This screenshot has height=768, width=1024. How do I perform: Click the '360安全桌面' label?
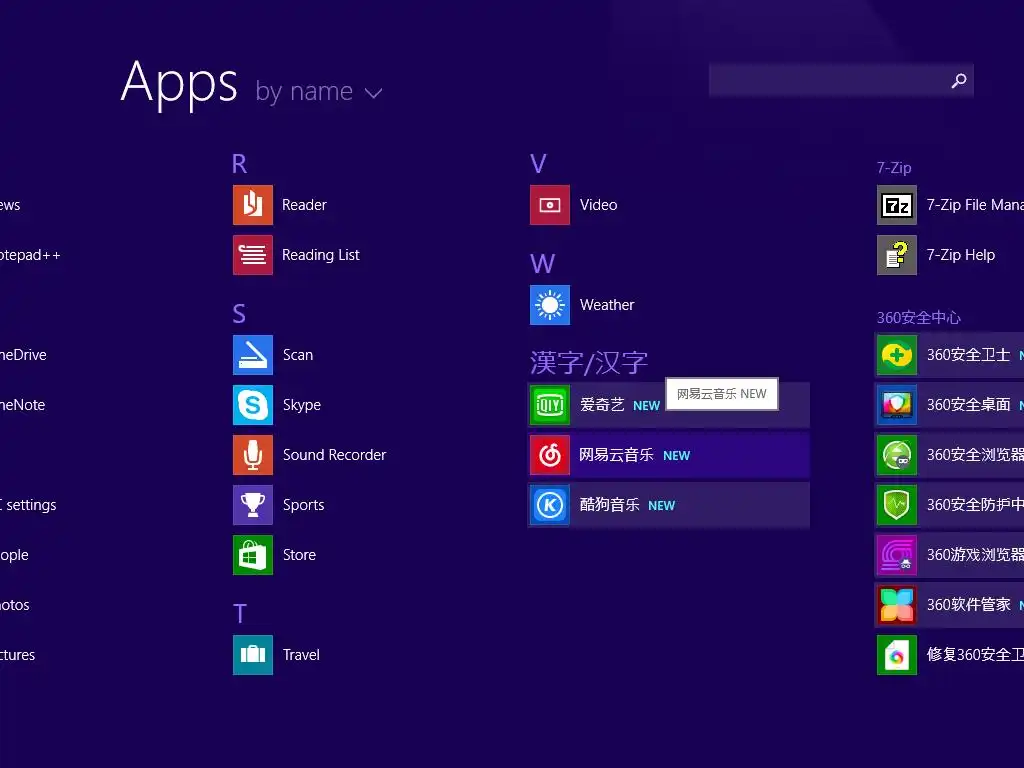pos(968,405)
